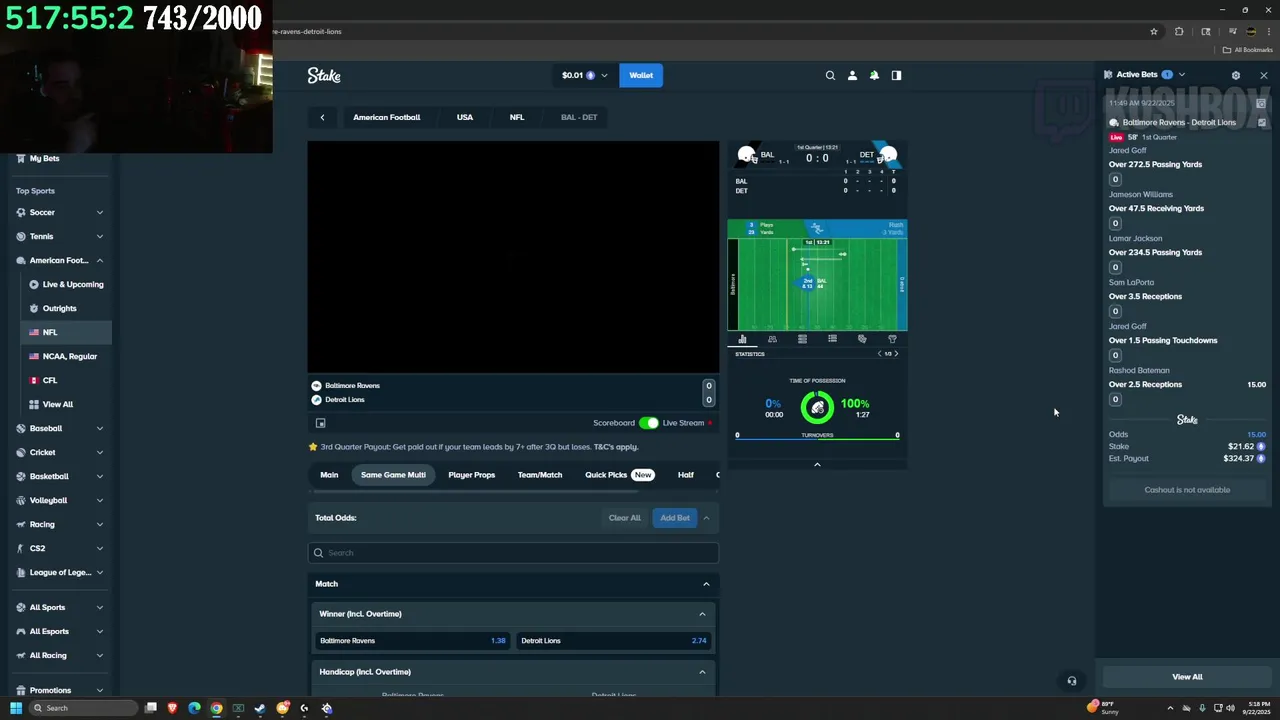
Task: Select the standings table icon in match tracker
Action: (x=802, y=339)
